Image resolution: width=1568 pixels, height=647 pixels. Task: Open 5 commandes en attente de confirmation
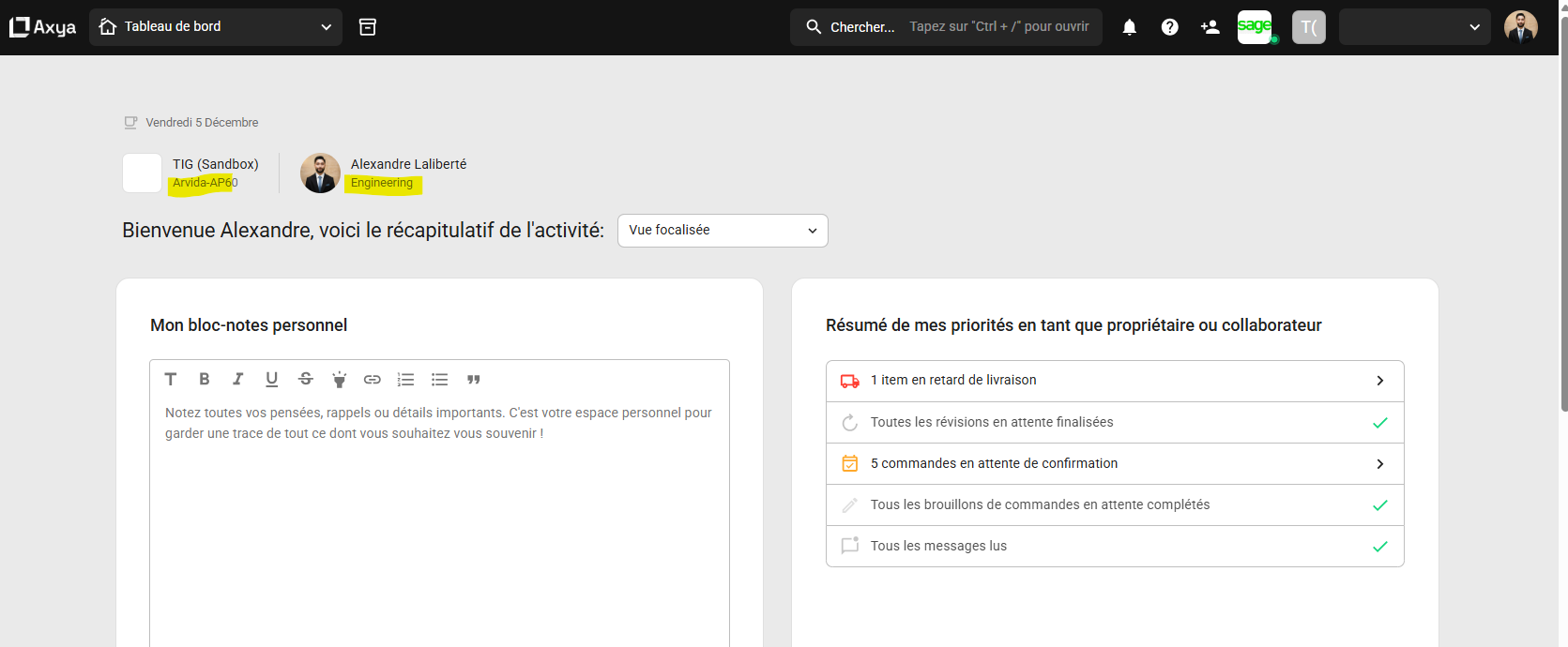coord(1115,463)
